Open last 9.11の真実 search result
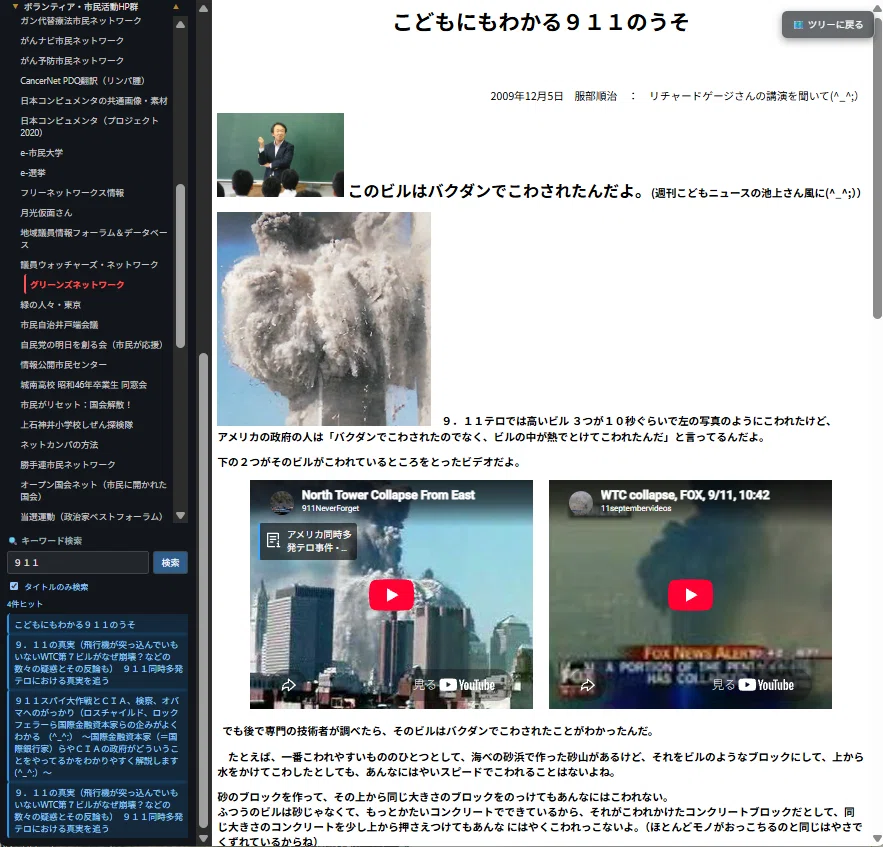 [97, 811]
